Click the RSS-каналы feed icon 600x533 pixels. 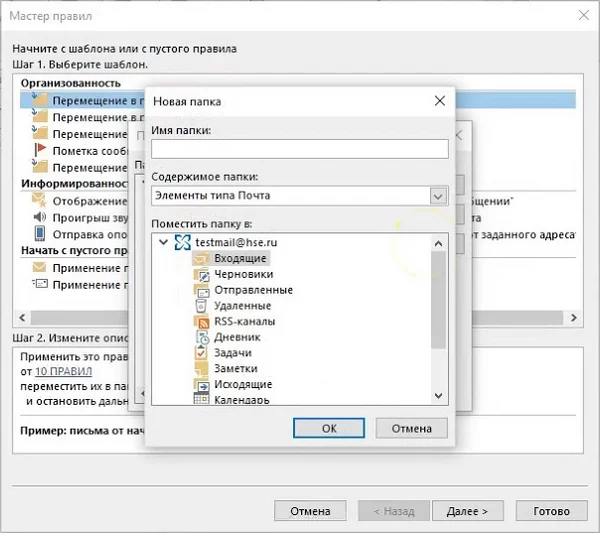(x=200, y=322)
